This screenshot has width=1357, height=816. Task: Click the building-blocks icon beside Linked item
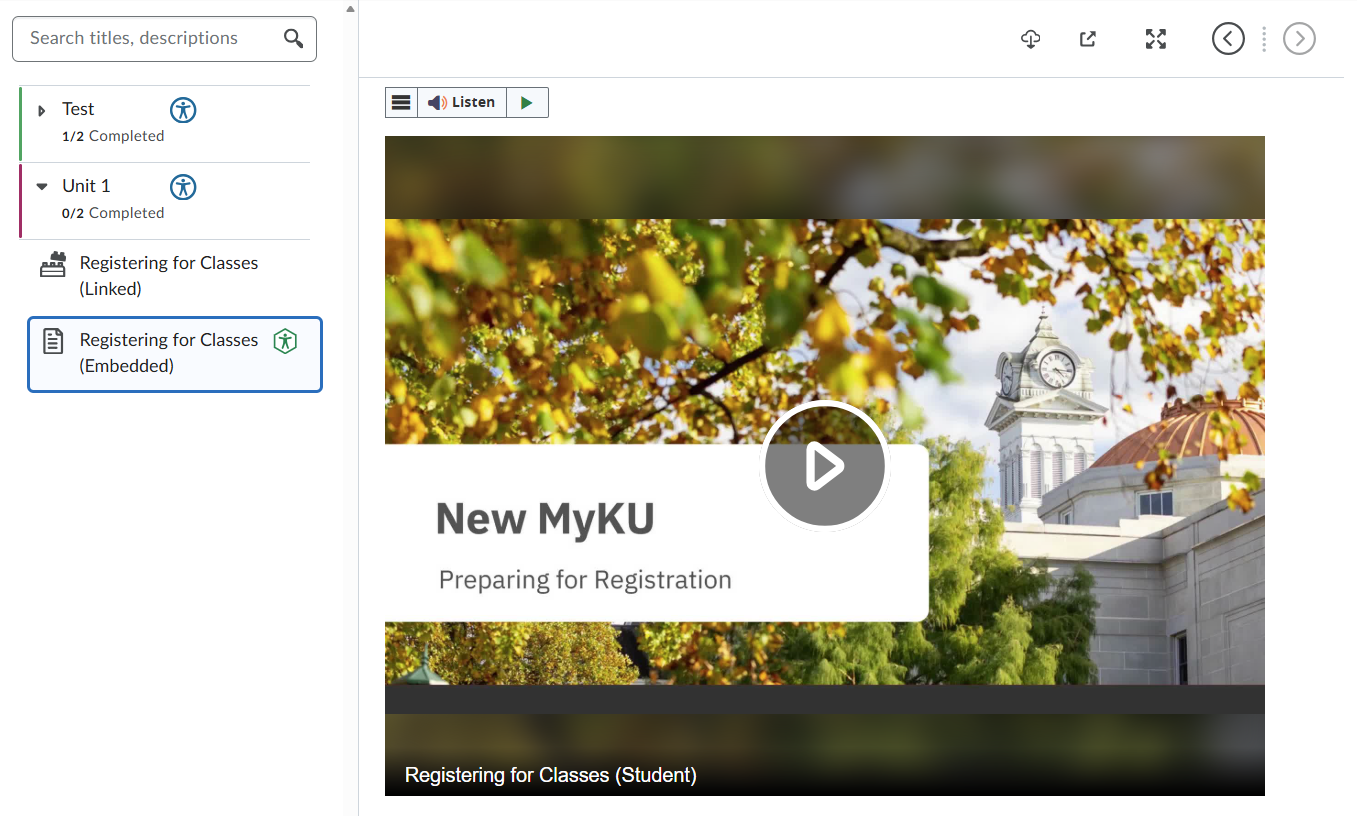(x=53, y=264)
